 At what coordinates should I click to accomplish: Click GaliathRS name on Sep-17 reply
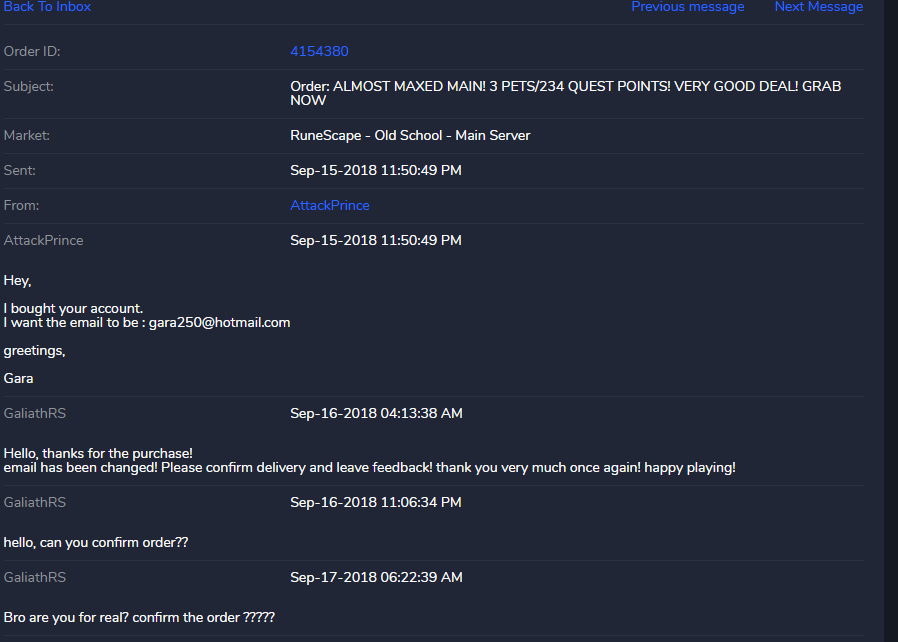click(x=35, y=577)
